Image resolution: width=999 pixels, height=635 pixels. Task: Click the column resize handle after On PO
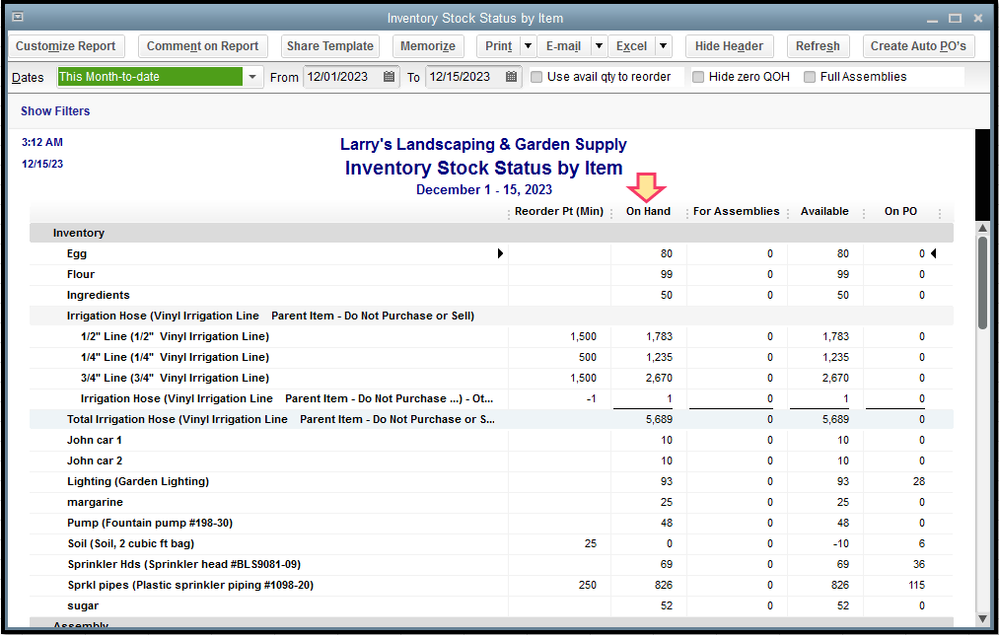pos(939,212)
